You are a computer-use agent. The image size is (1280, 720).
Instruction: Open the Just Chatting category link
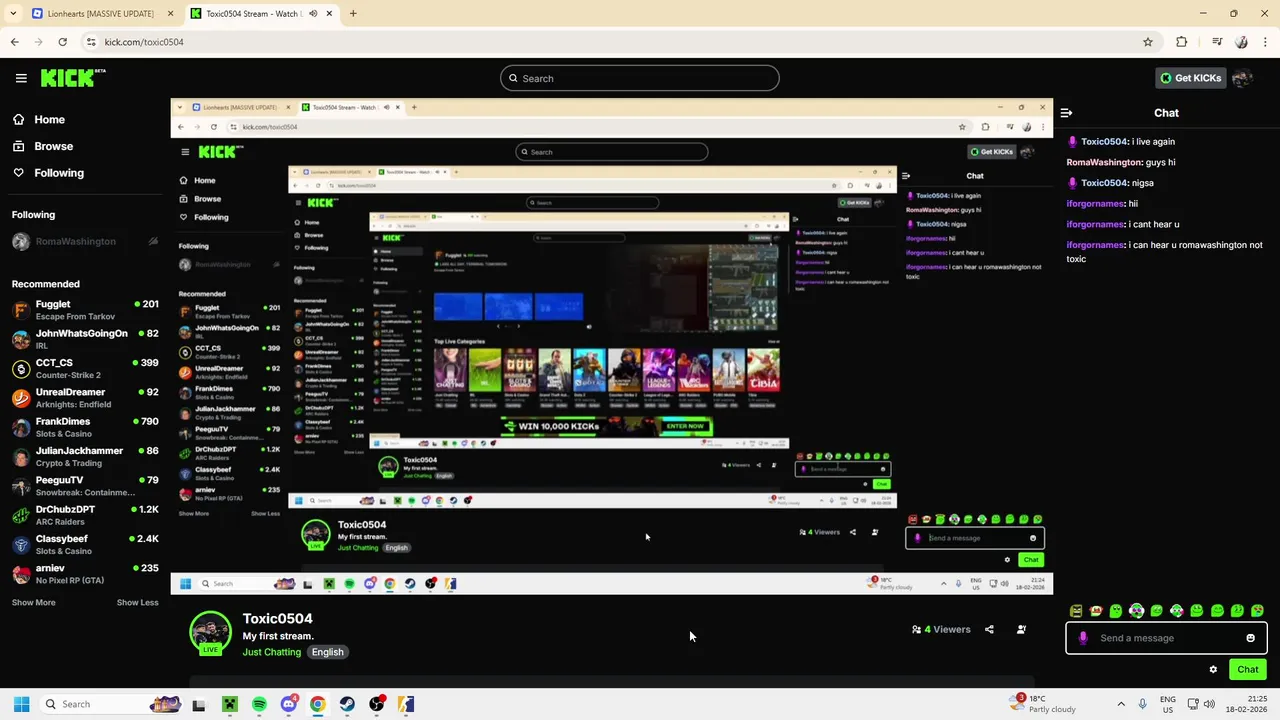[271, 652]
